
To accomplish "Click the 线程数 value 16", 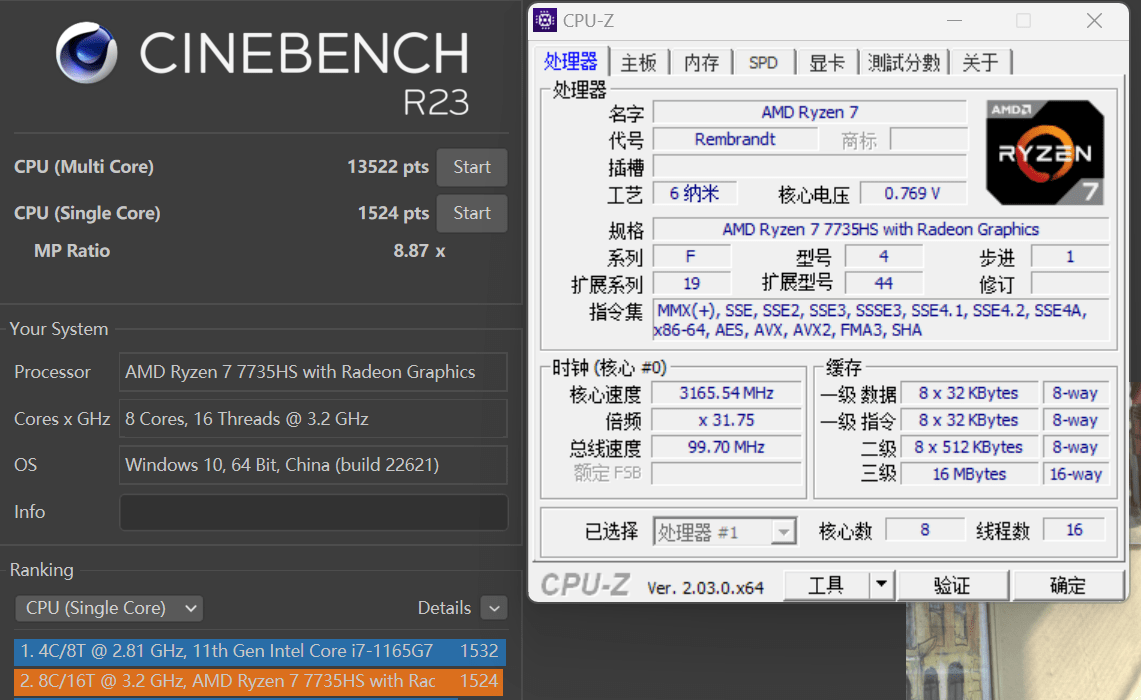I will coord(1074,530).
